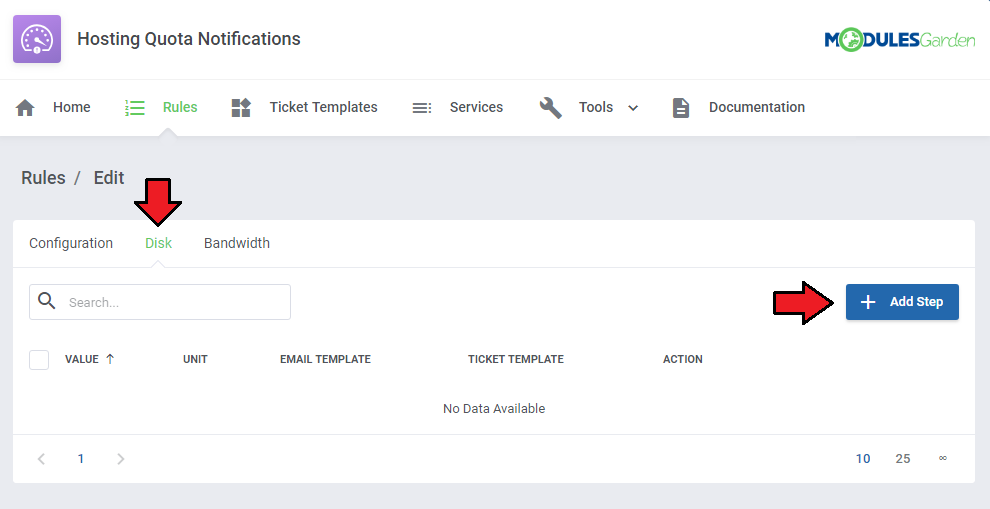The height and width of the screenshot is (509, 990).
Task: Open the Home menu item
Action: 71,107
